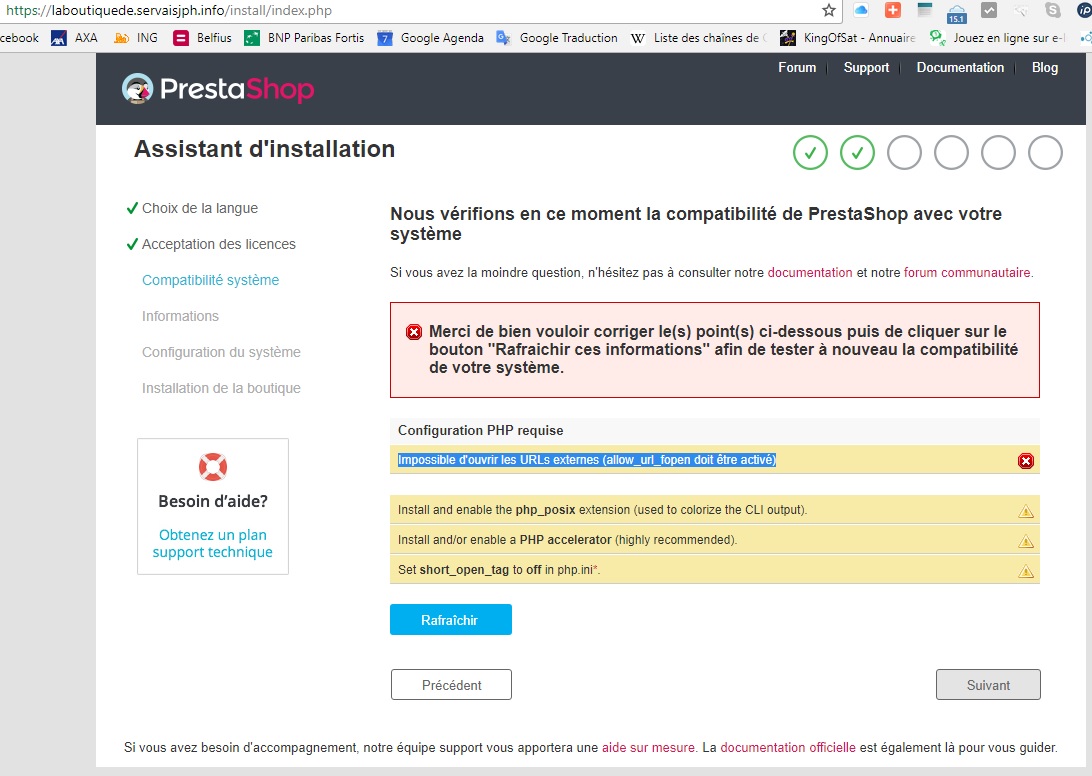This screenshot has height=776, width=1092.
Task: Open the Google Traduction bookmark
Action: point(557,38)
